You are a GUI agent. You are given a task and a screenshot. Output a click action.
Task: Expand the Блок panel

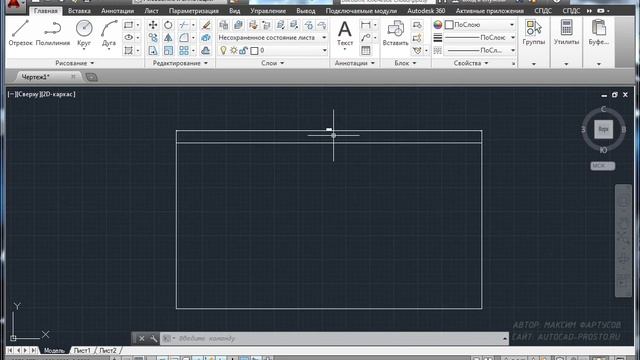click(405, 63)
